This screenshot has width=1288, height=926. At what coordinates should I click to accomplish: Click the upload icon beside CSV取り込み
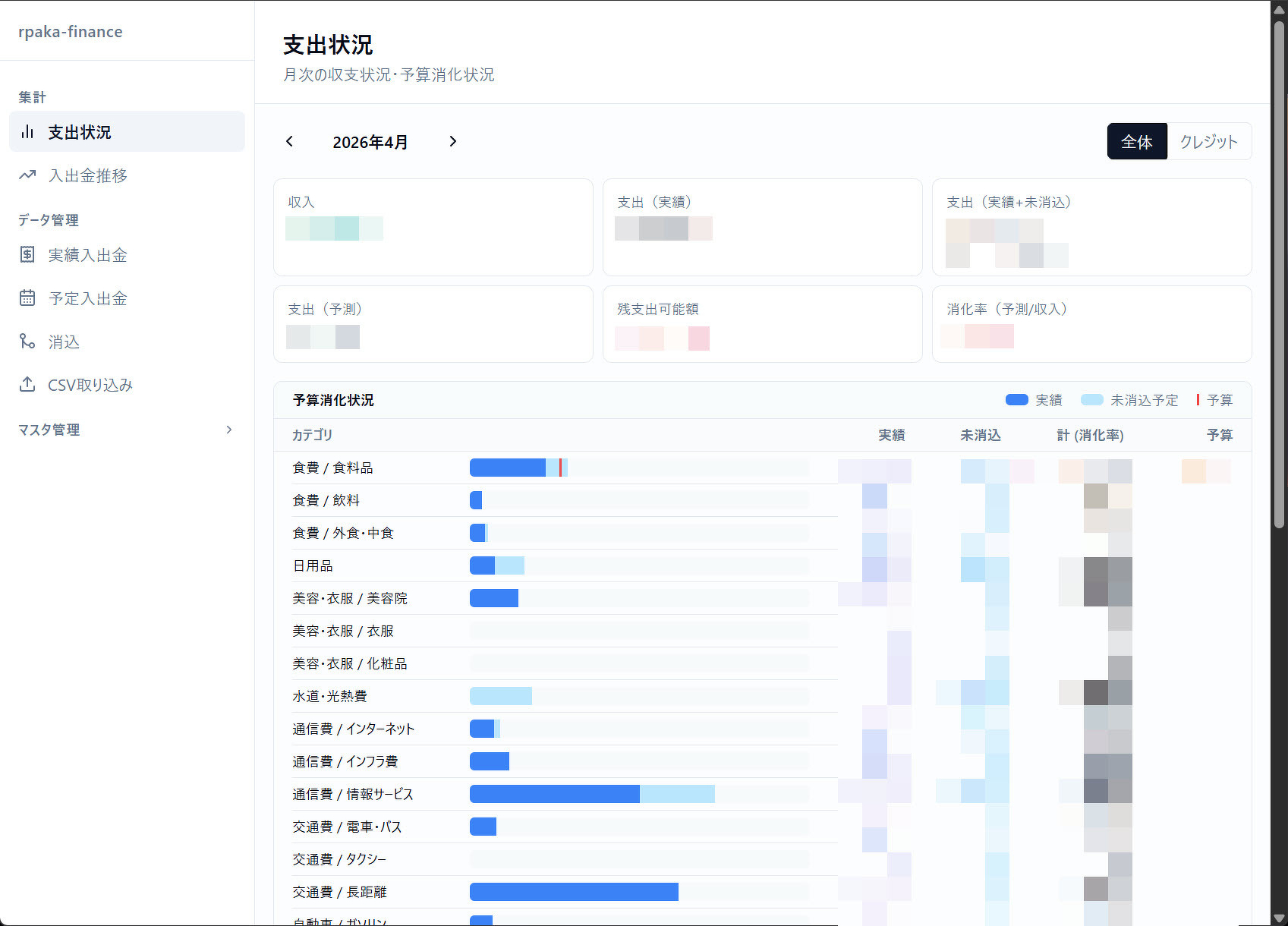tap(27, 385)
